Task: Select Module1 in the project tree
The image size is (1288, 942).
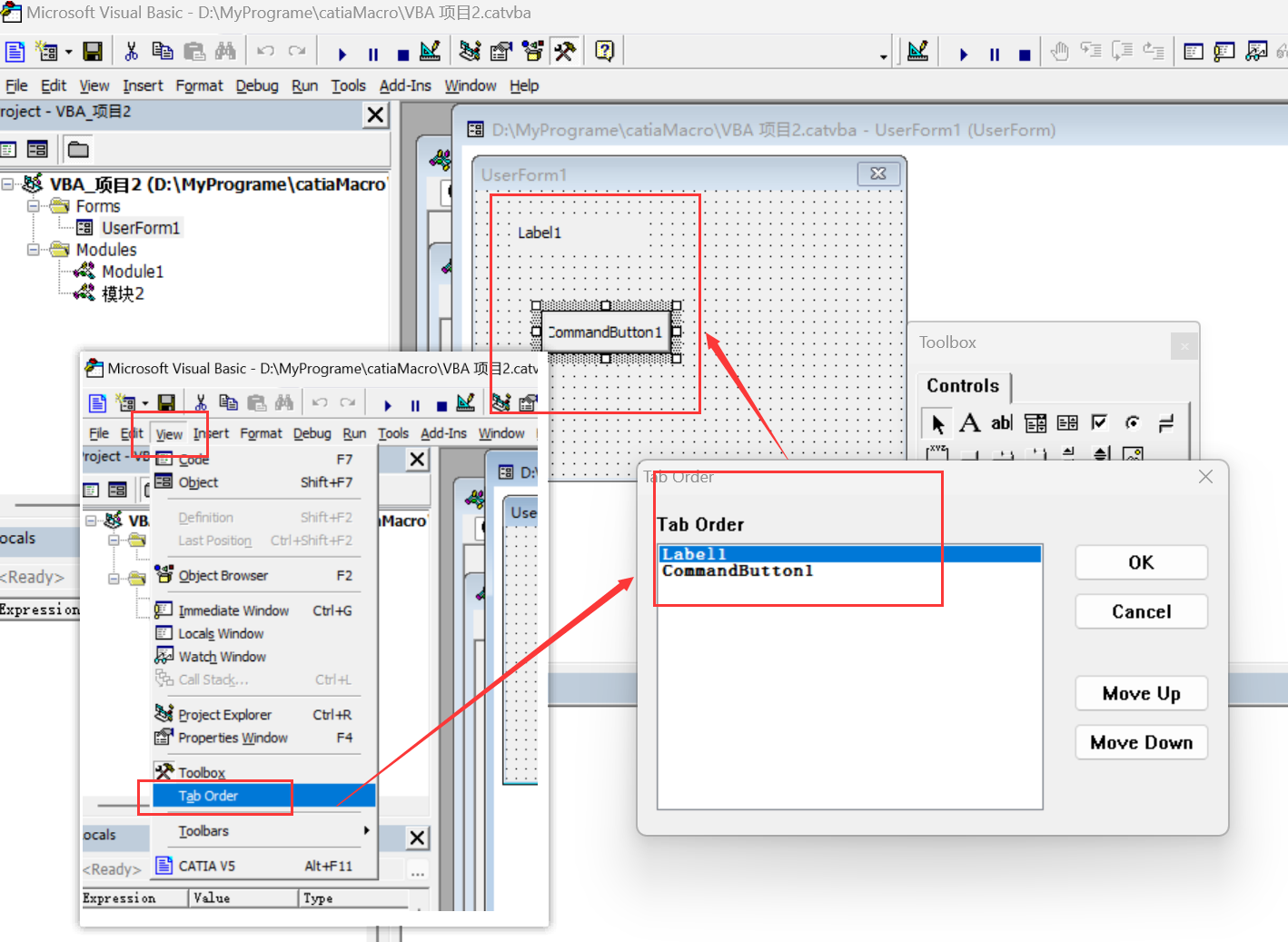Action: [133, 272]
